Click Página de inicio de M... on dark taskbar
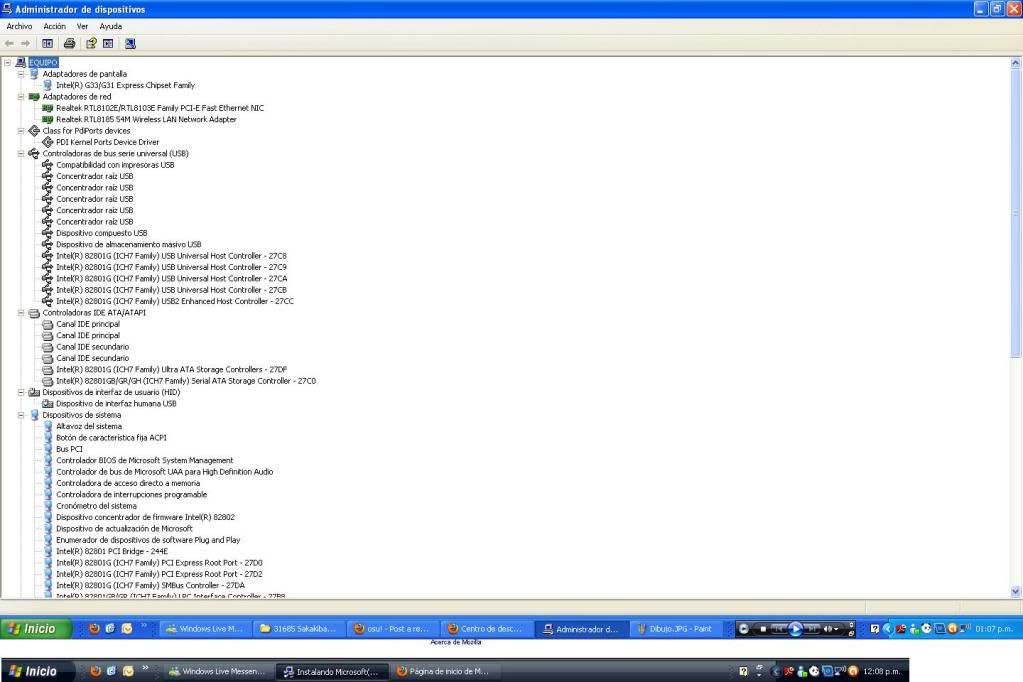Viewport: 1023px width, 682px height. point(446,671)
